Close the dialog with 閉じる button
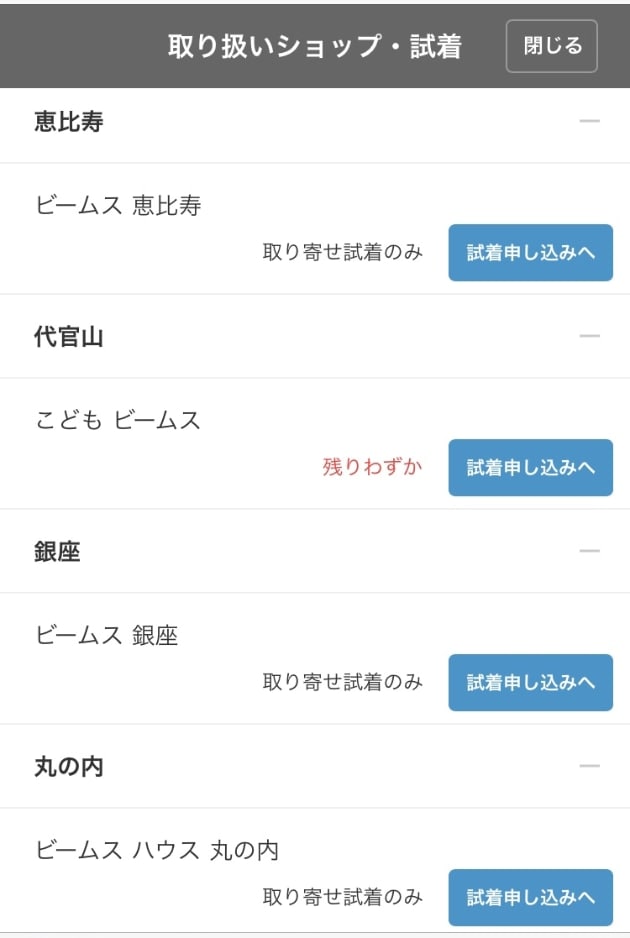Image resolution: width=630 pixels, height=938 pixels. (x=552, y=46)
